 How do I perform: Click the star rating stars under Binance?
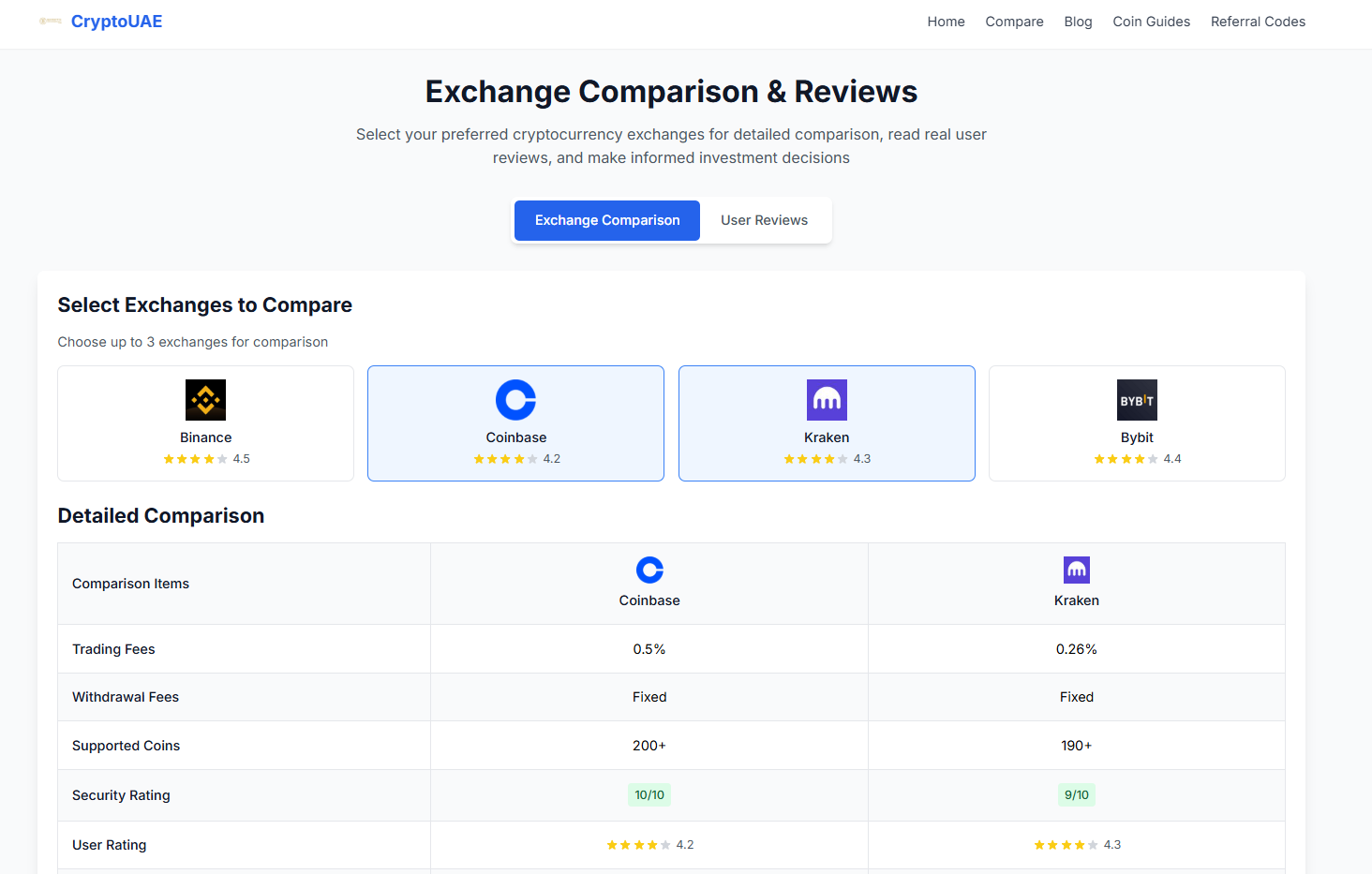pyautogui.click(x=196, y=458)
